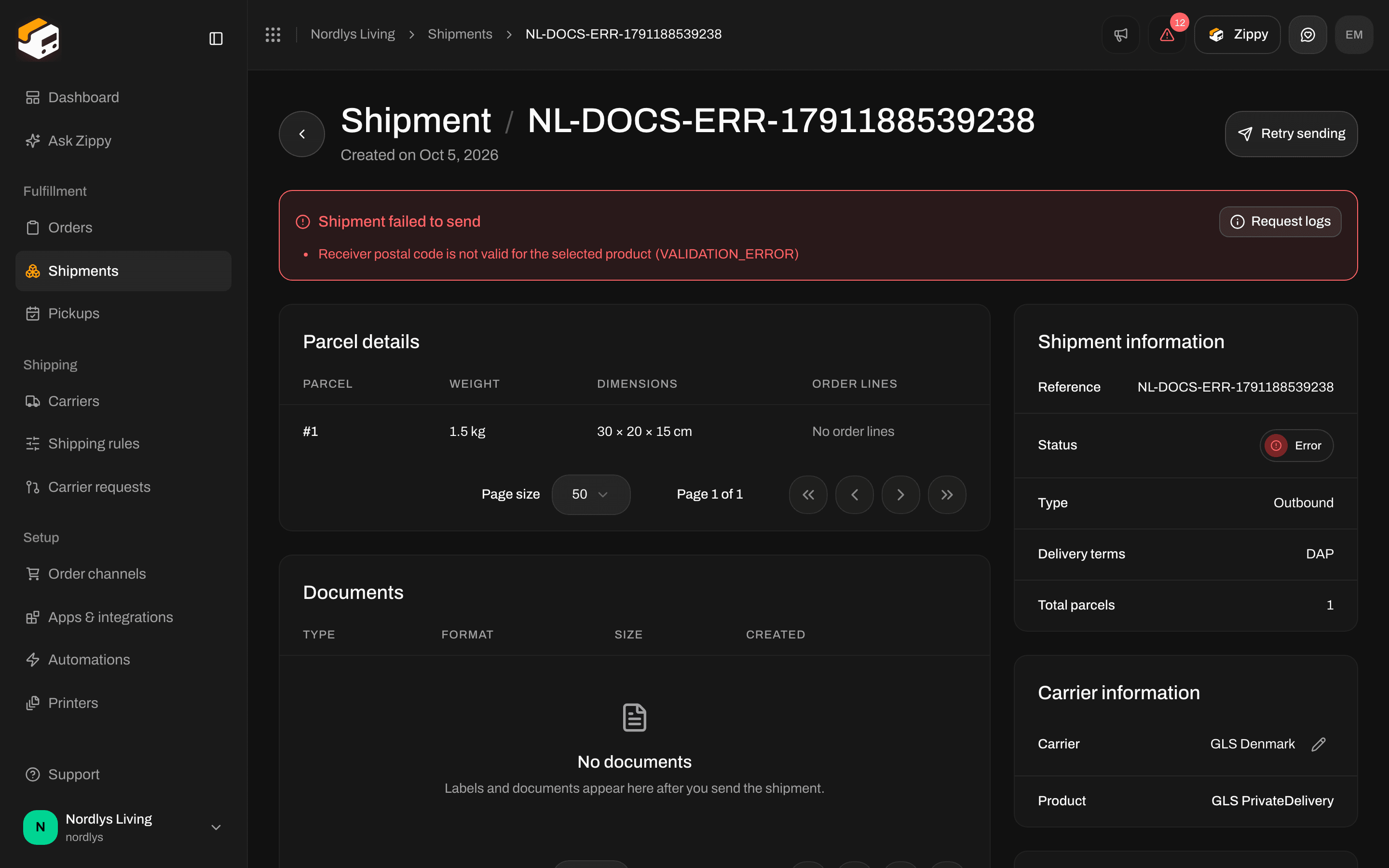The width and height of the screenshot is (1389, 868).
Task: Open Carrier requests in sidebar
Action: pyautogui.click(x=123, y=487)
